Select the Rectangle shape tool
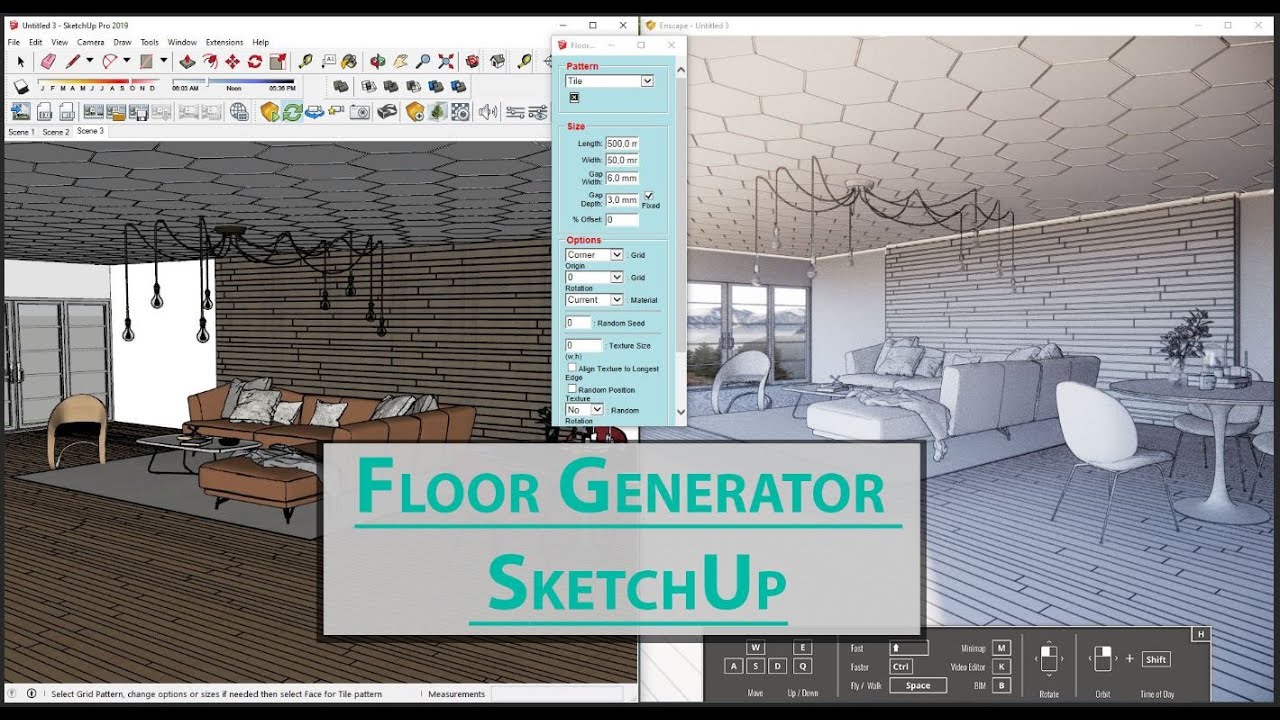The height and width of the screenshot is (720, 1280). [146, 61]
